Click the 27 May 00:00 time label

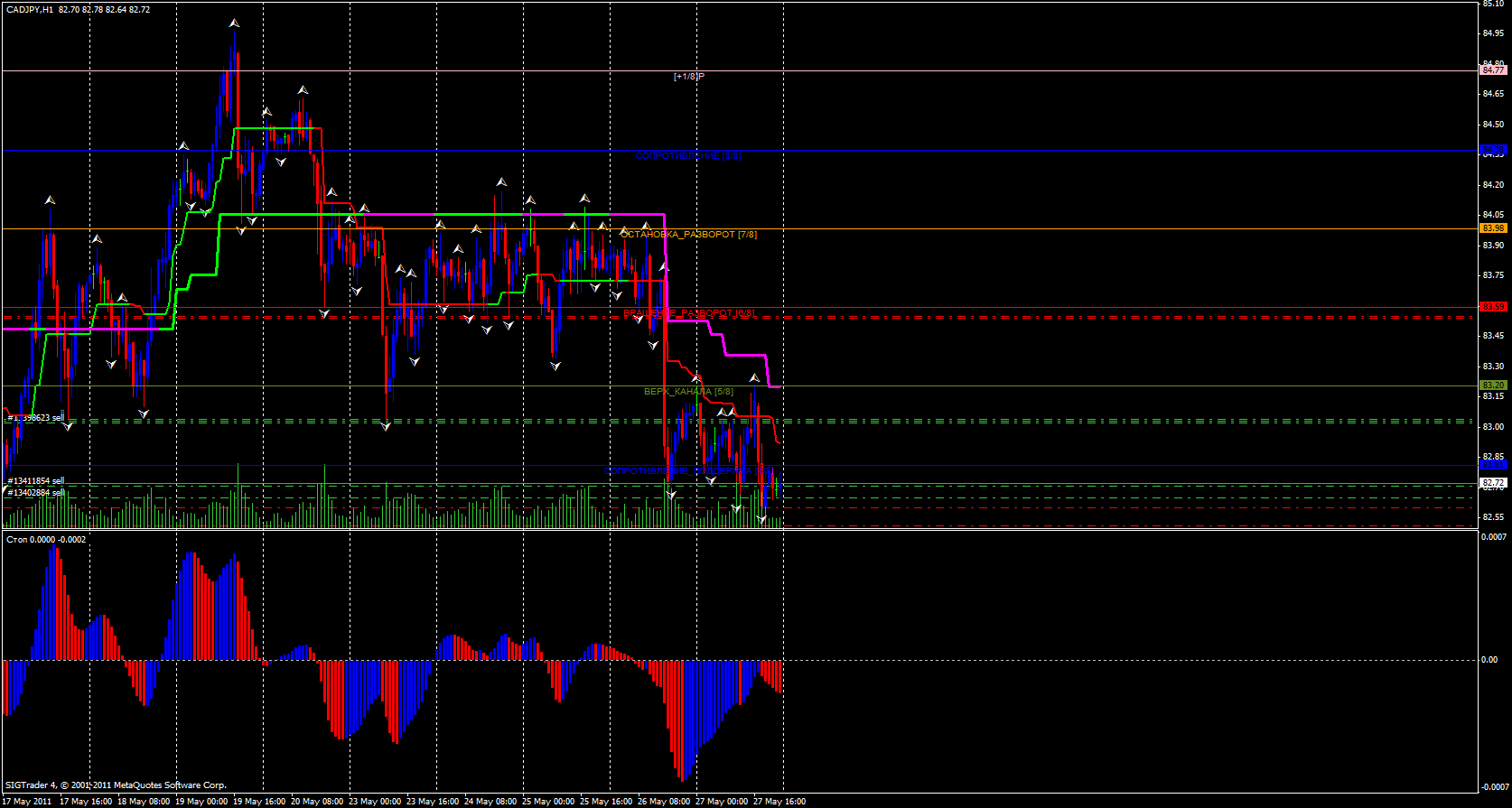point(722,802)
